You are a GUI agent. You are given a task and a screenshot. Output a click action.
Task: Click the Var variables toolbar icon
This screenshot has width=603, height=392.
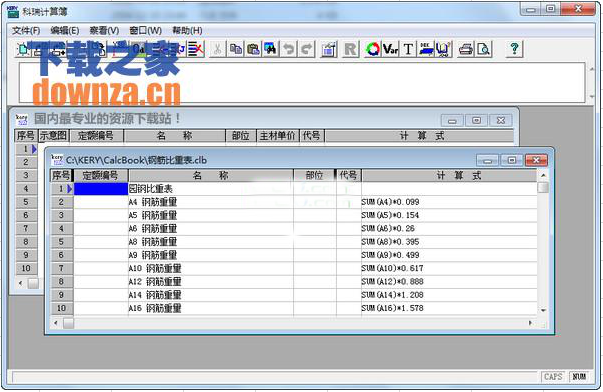(390, 49)
